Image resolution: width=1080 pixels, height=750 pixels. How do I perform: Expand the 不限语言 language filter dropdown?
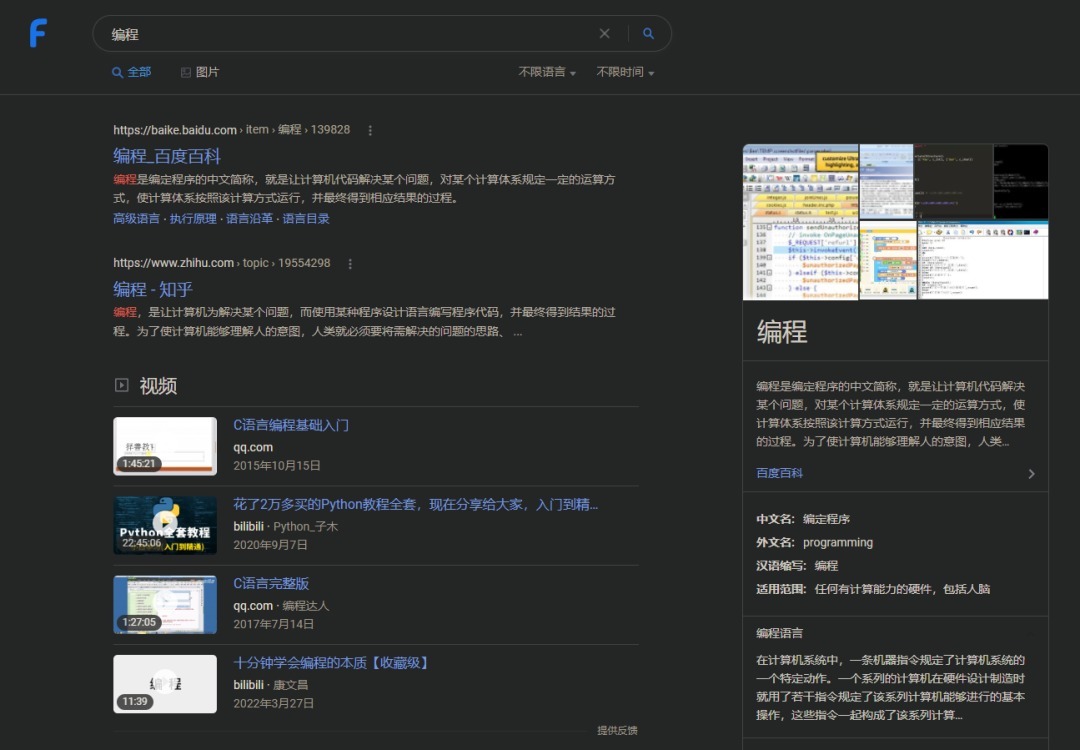coord(547,72)
